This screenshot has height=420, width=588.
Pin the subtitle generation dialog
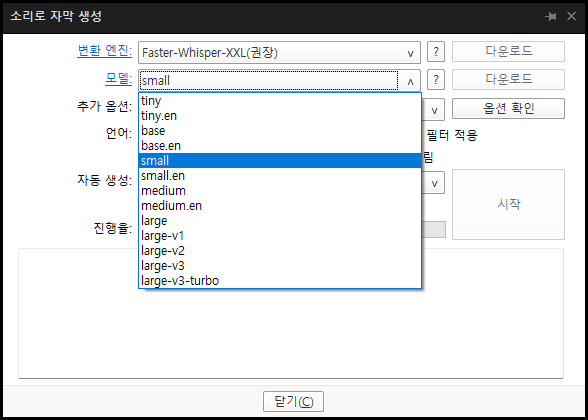tap(550, 16)
